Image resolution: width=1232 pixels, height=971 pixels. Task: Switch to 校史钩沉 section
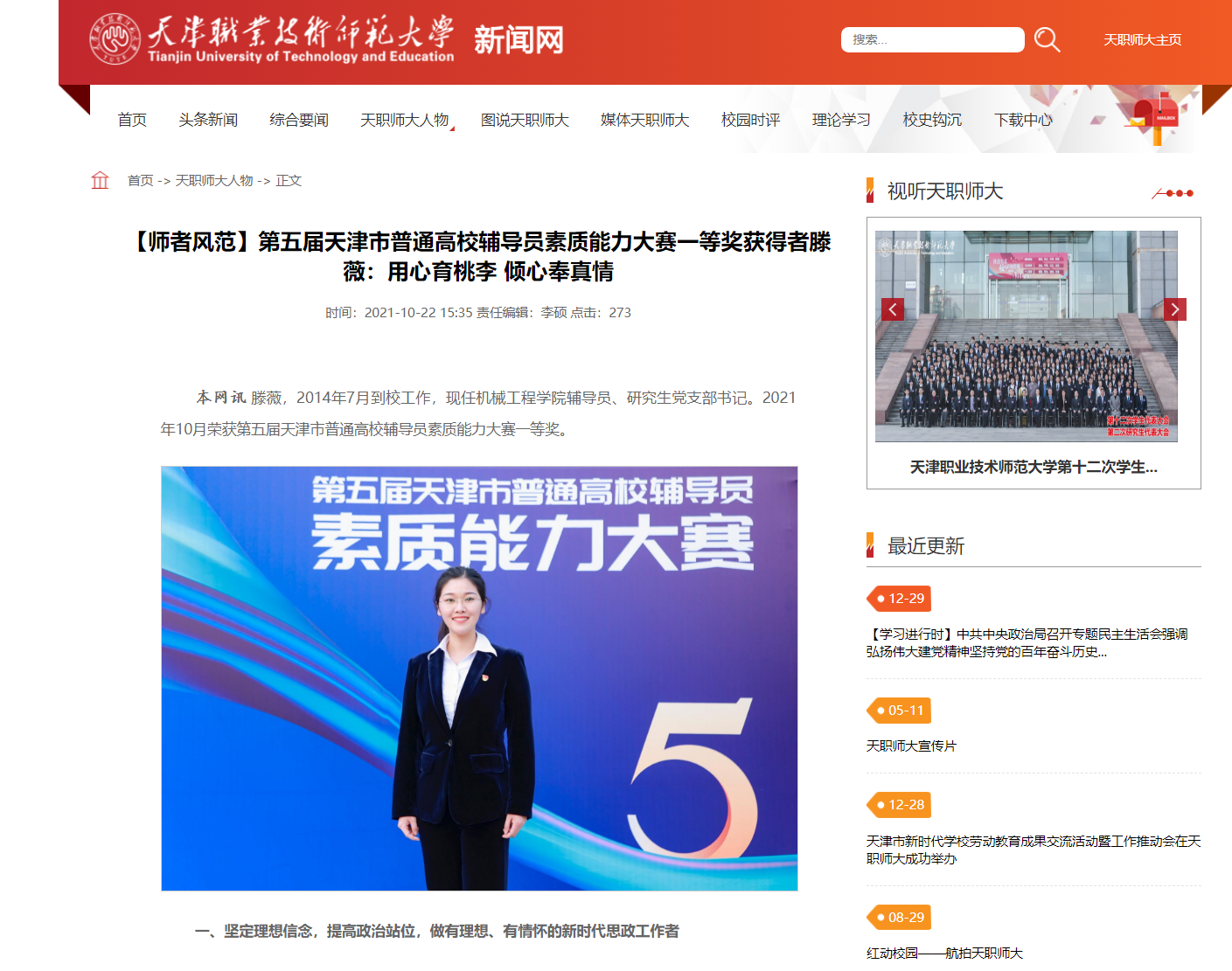click(932, 120)
